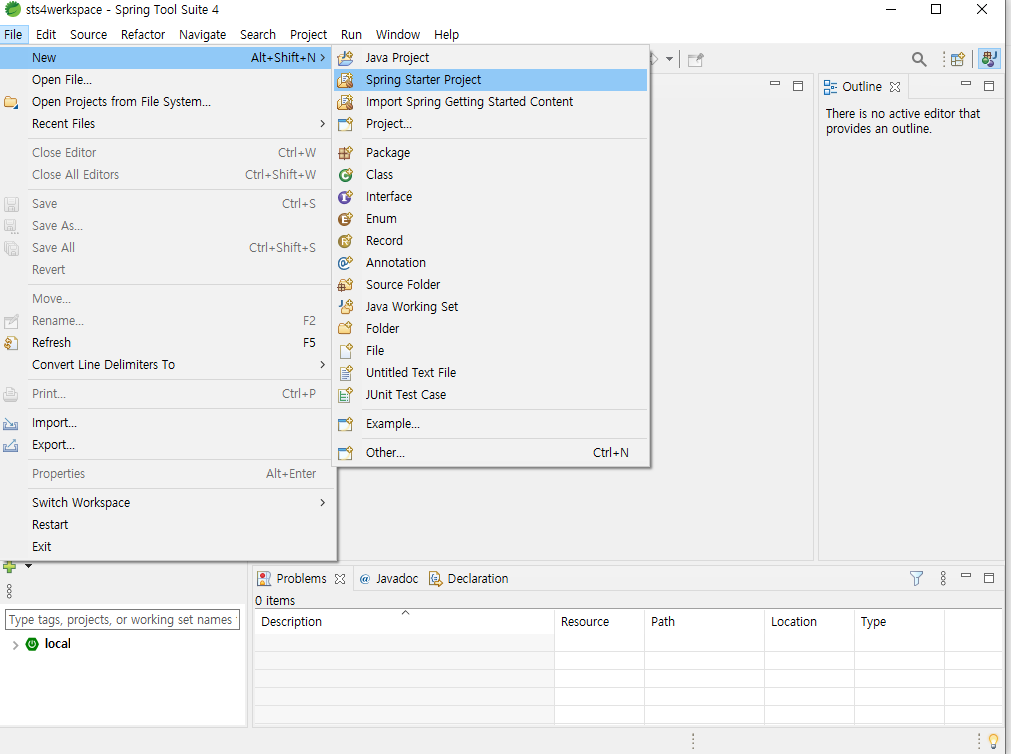This screenshot has width=1011, height=754.
Task: Open the Help menu
Action: pyautogui.click(x=446, y=35)
